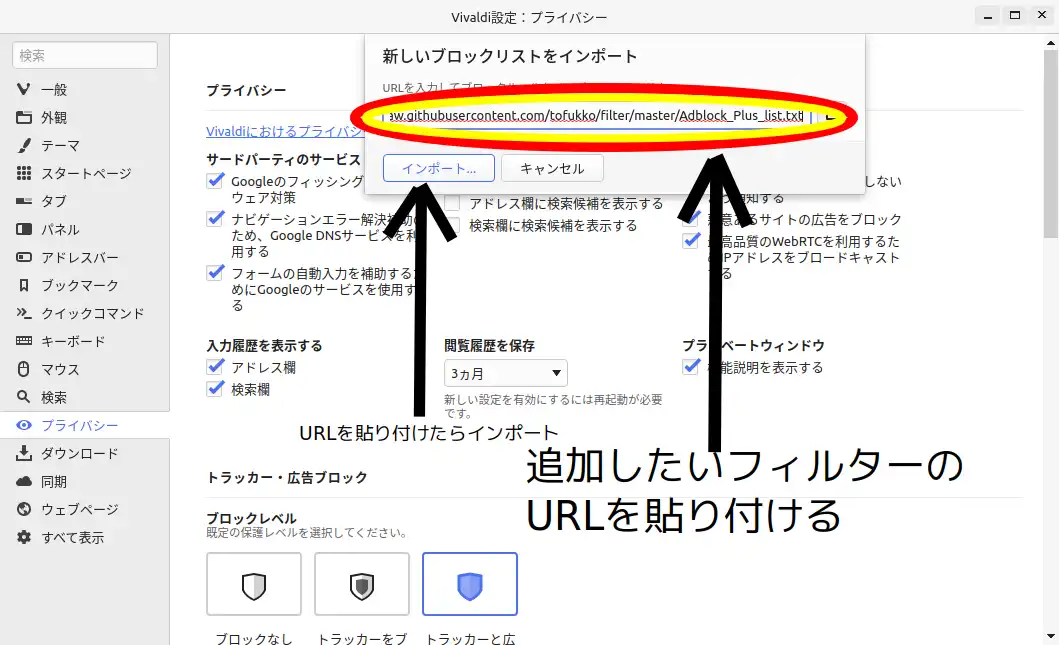Screen dimensions: 1059x645
Task: Toggle Googleのフィッシング対策 checkbox
Action: click(x=215, y=181)
